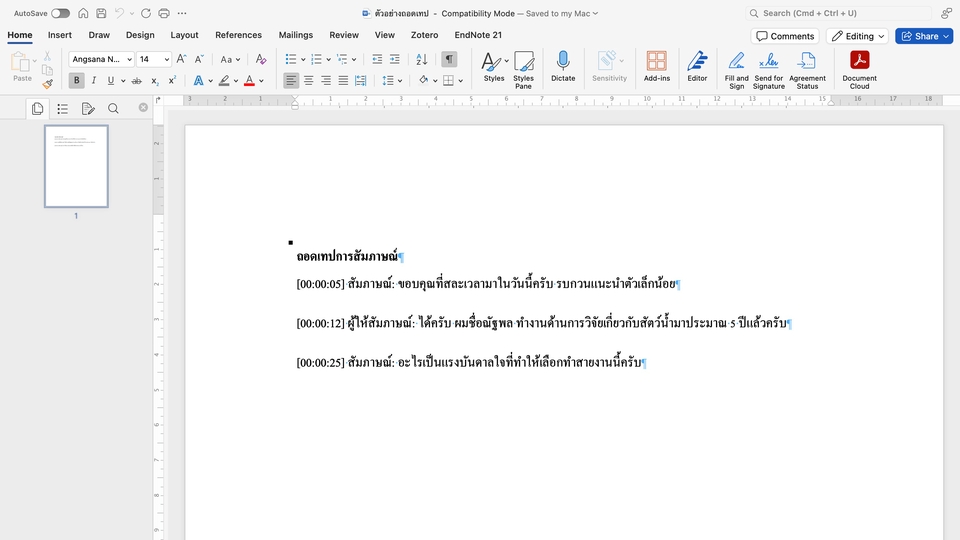The image size is (960, 540).
Task: Open Fill and Sign
Action: (x=737, y=70)
